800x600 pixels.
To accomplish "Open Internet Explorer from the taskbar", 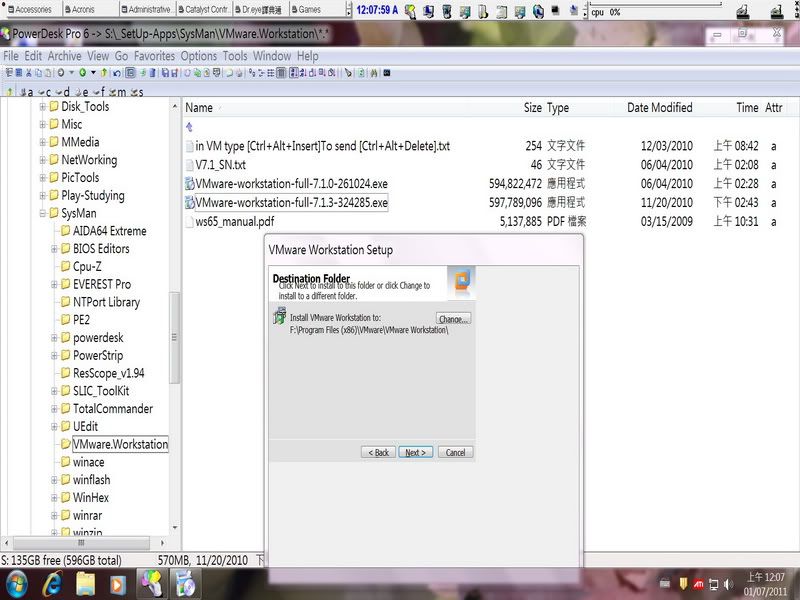I will pyautogui.click(x=47, y=582).
